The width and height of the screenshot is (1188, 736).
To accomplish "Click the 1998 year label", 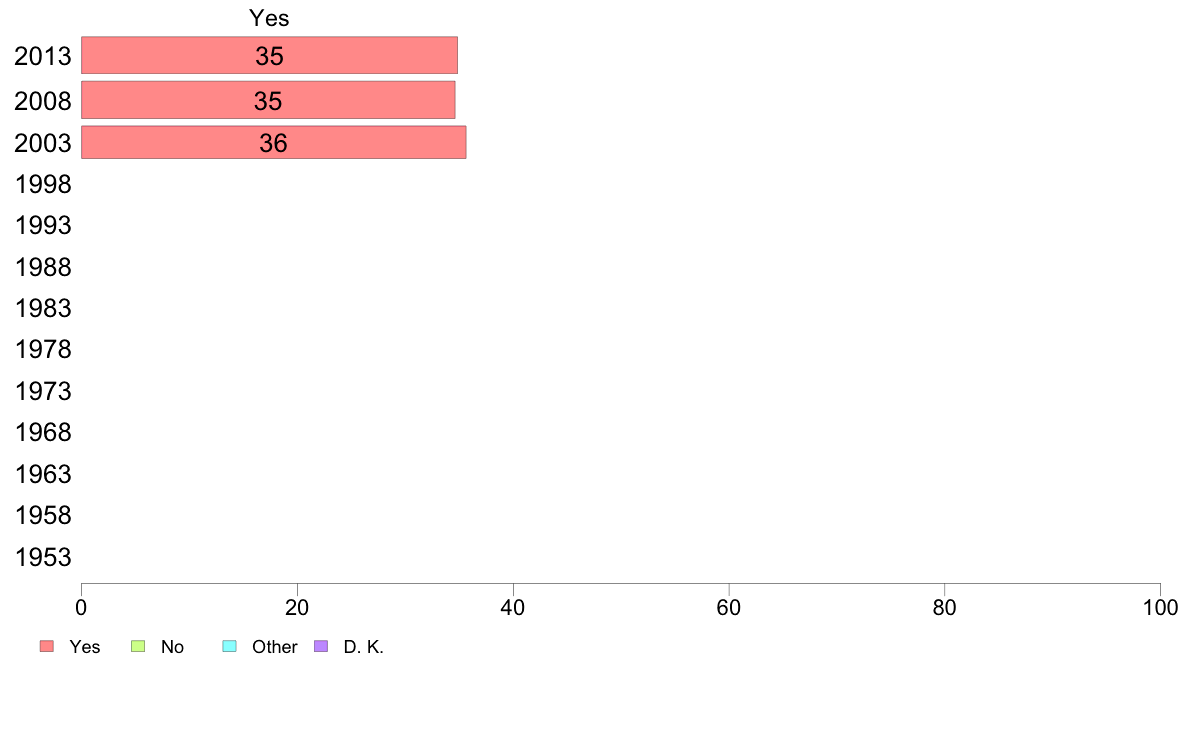I will pyautogui.click(x=43, y=184).
